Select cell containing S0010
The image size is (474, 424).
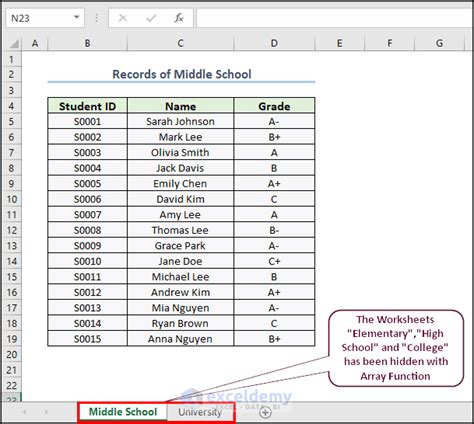tap(87, 261)
